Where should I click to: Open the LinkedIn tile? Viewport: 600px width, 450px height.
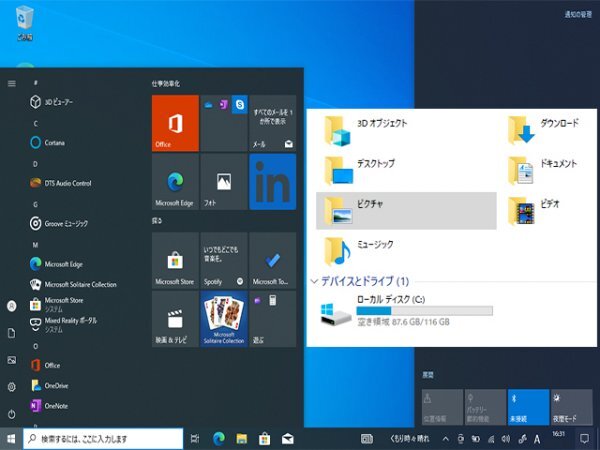point(272,182)
